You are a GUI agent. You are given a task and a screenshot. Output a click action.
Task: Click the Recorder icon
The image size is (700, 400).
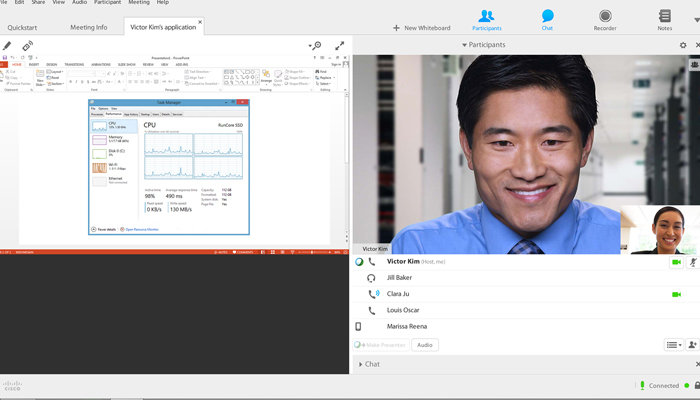click(x=605, y=18)
